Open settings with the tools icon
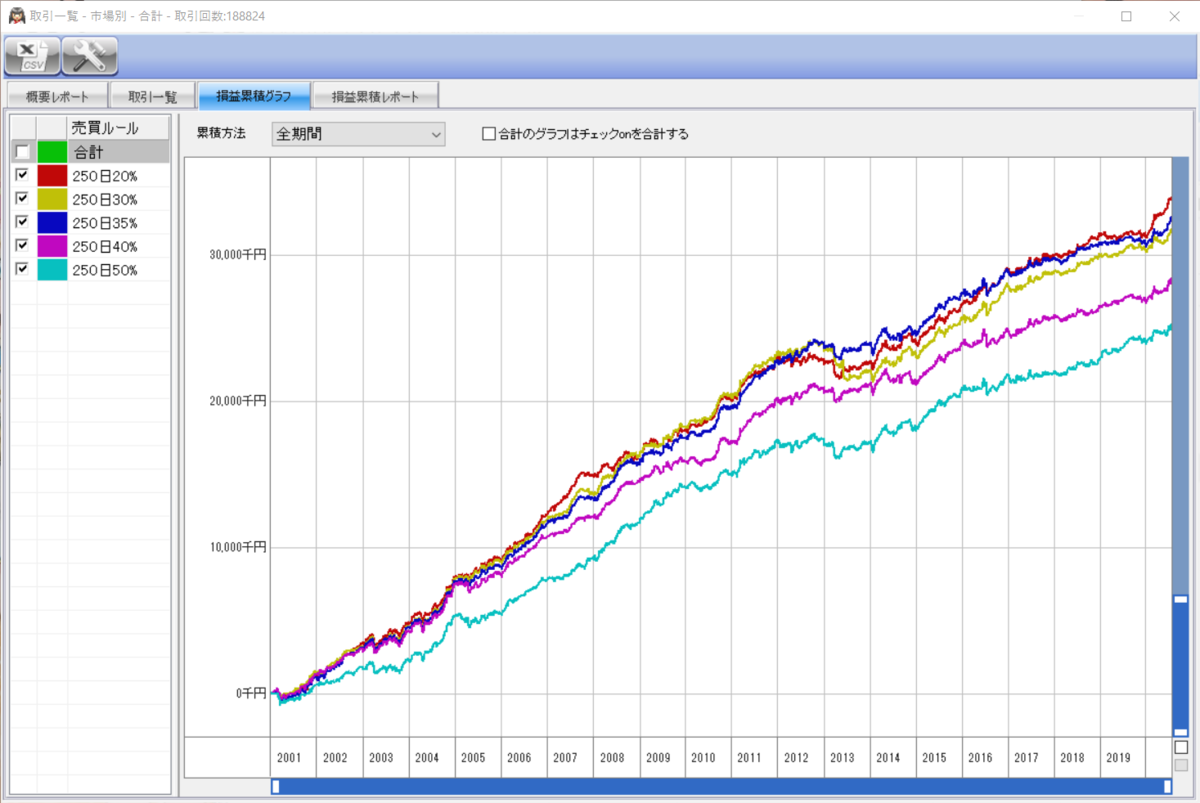1200x803 pixels. (90, 56)
